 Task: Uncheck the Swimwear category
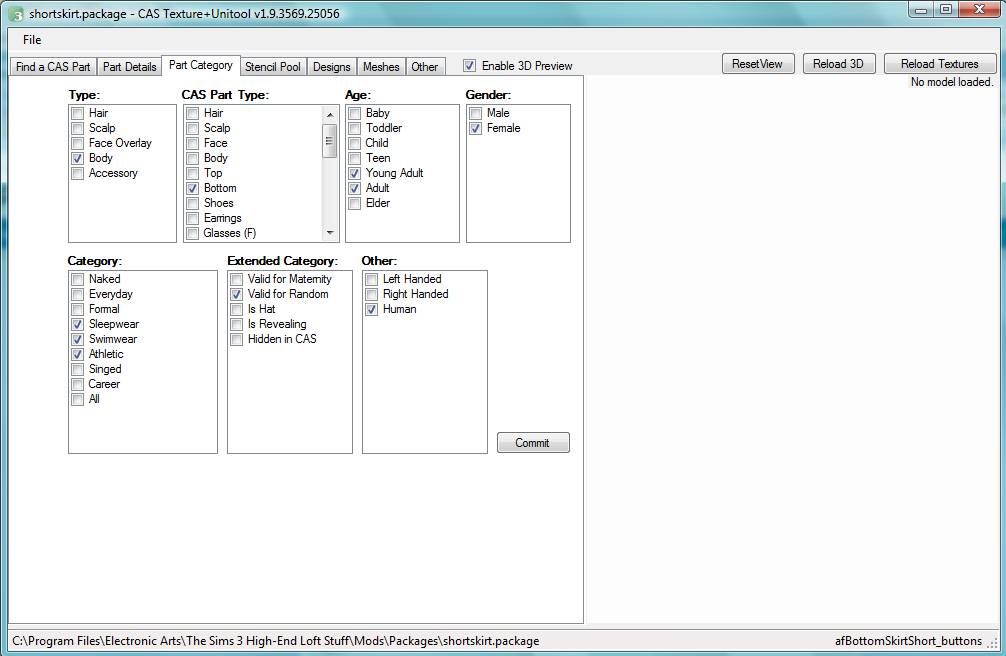(x=78, y=340)
